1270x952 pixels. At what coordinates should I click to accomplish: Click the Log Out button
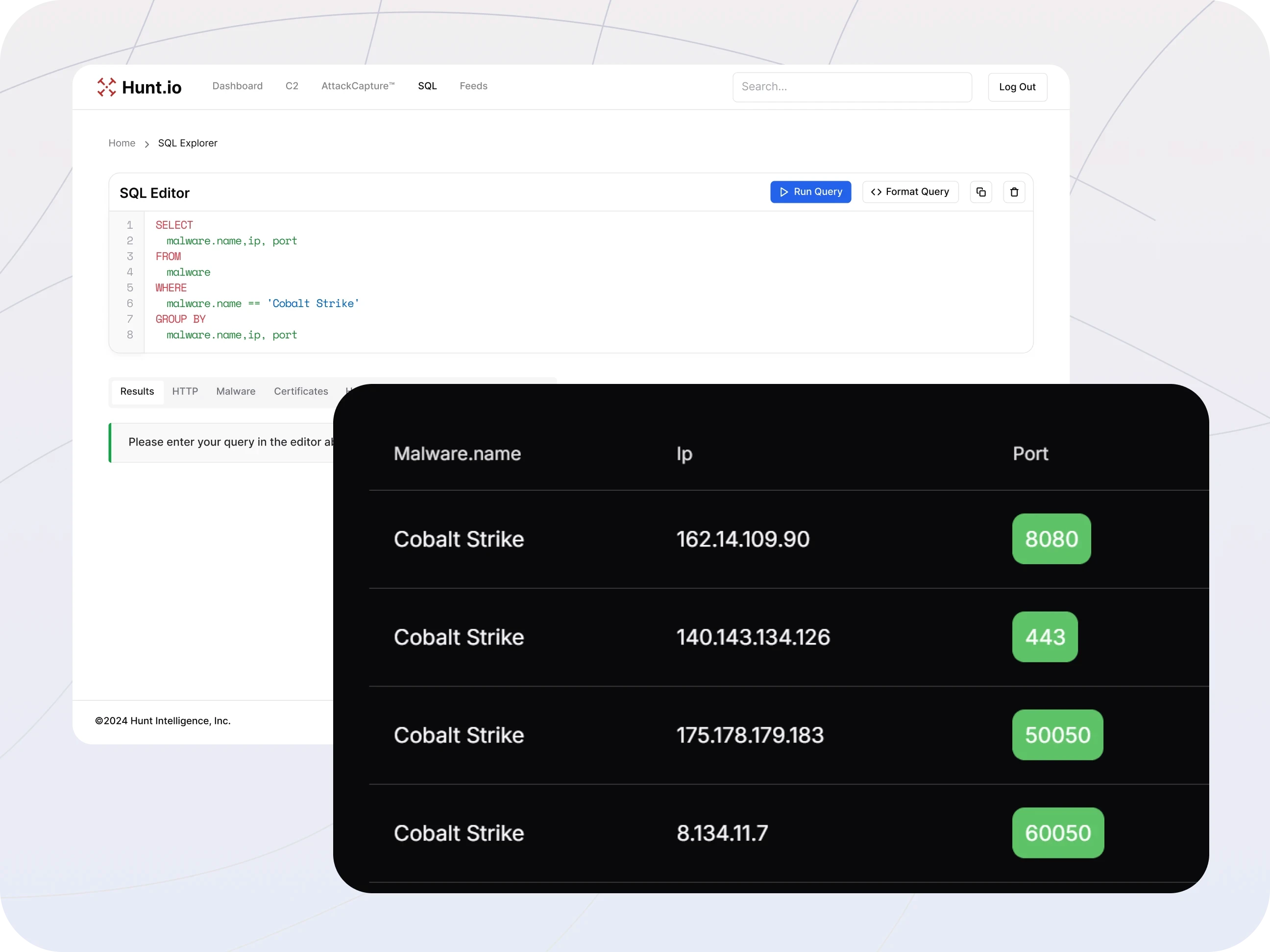[x=1017, y=86]
